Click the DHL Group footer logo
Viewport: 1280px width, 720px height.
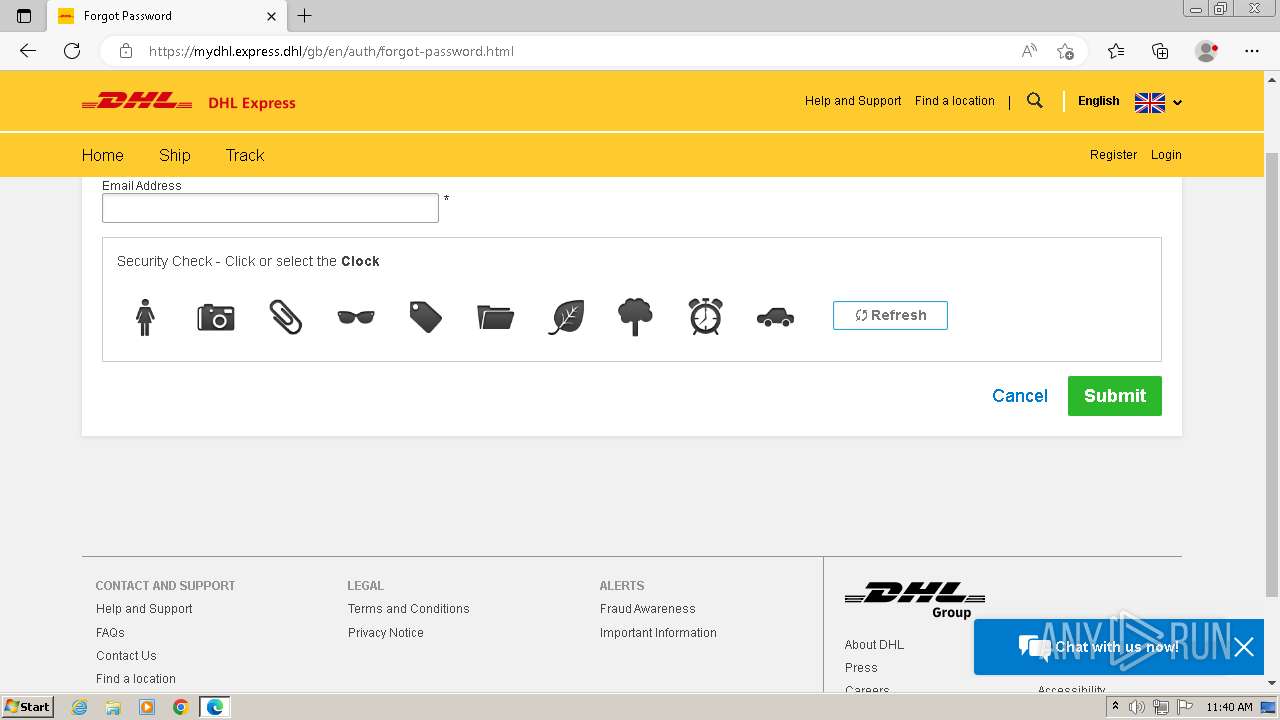tap(915, 599)
